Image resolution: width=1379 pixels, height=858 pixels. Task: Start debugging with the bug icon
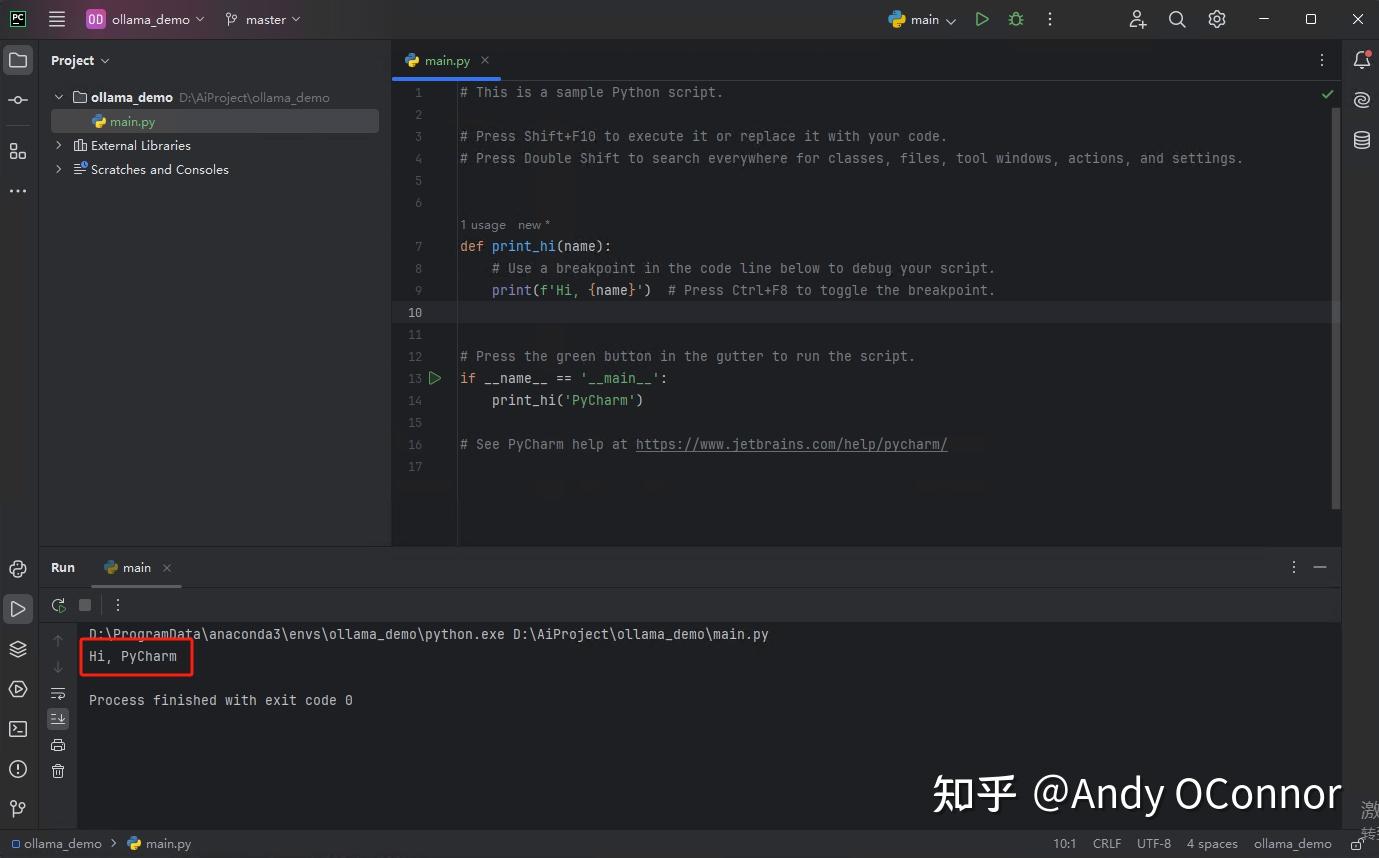click(x=1016, y=19)
